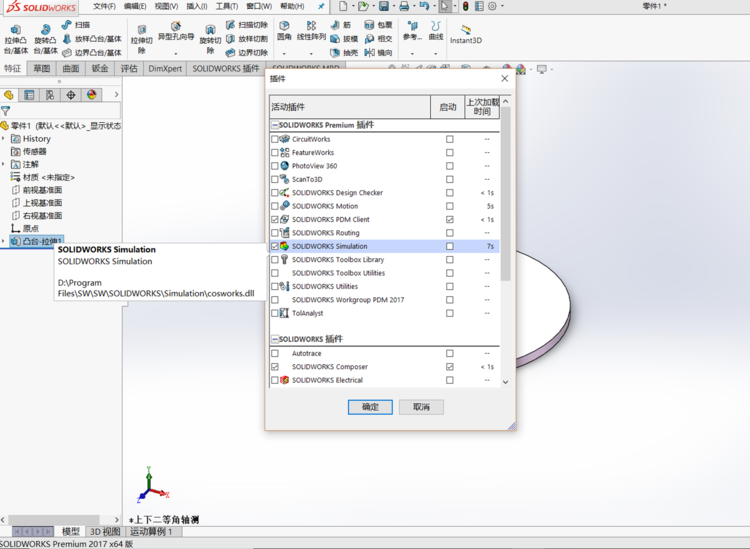Open the 圆角 fillet dropdown arrow
750x549 pixels.
coord(284,54)
